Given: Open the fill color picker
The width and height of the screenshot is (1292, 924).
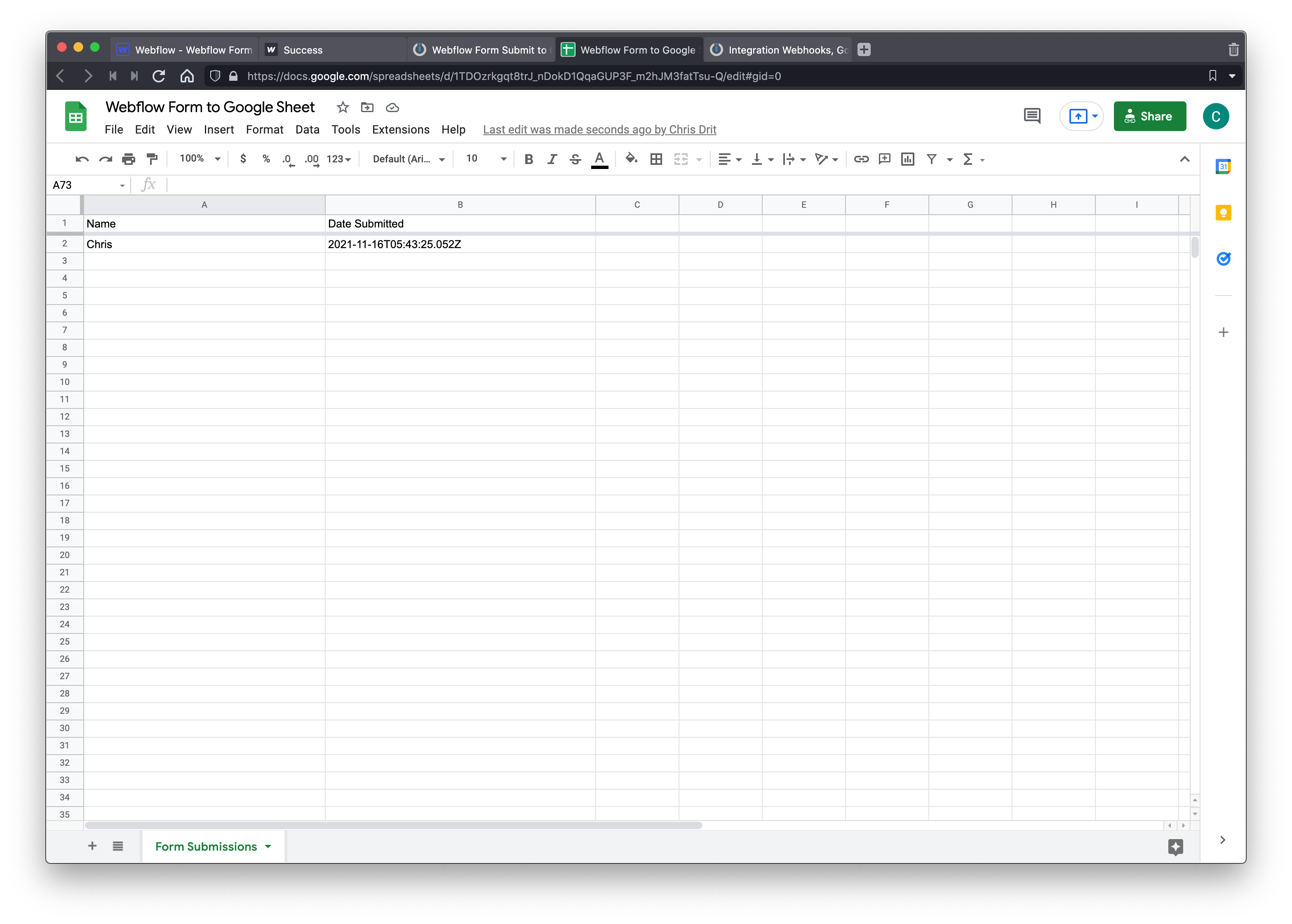Looking at the screenshot, I should 631,159.
